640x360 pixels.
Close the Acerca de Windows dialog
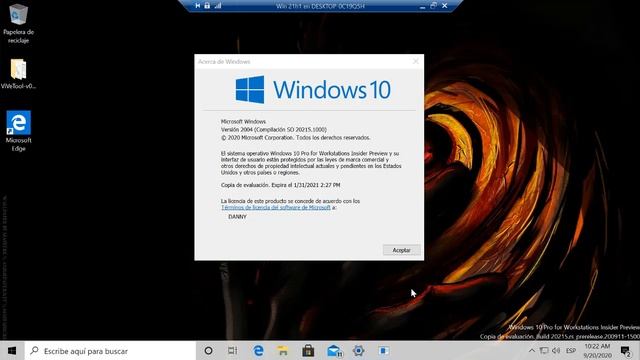point(416,62)
